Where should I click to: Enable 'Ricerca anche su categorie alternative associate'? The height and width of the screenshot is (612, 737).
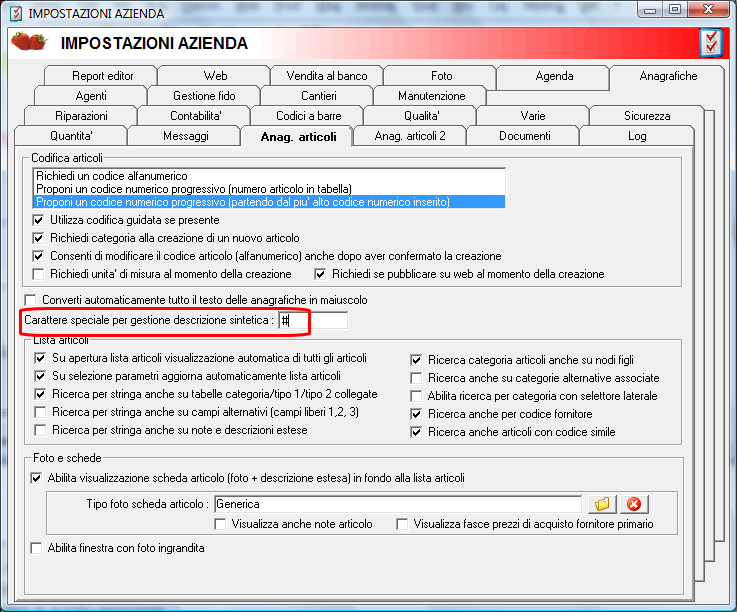416,378
